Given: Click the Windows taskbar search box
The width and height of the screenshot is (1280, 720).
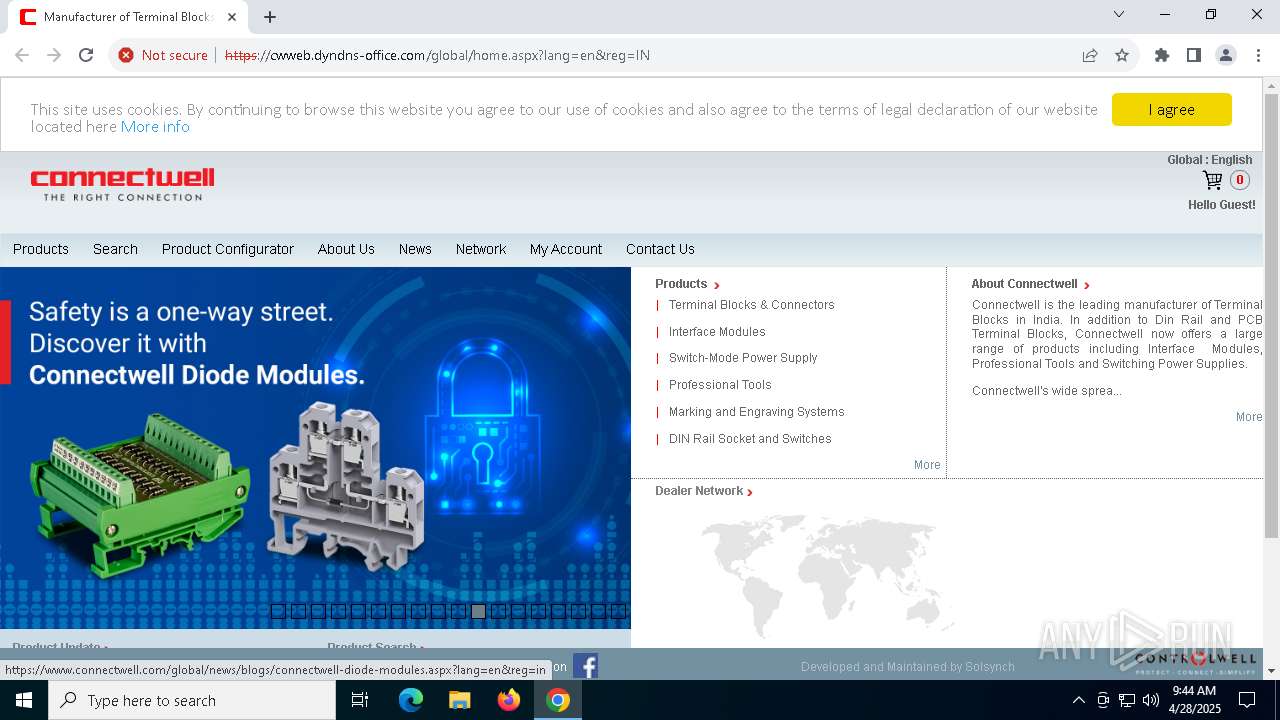Looking at the screenshot, I should pos(192,700).
